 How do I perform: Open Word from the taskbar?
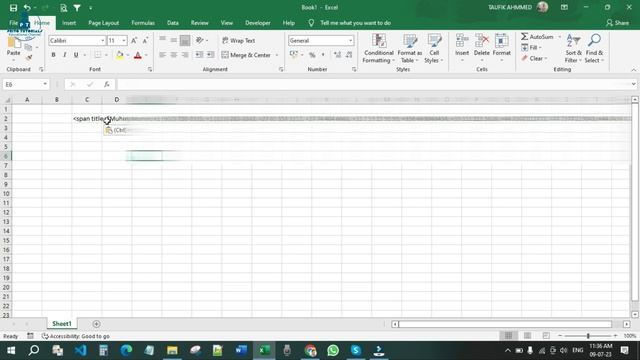pyautogui.click(x=241, y=350)
